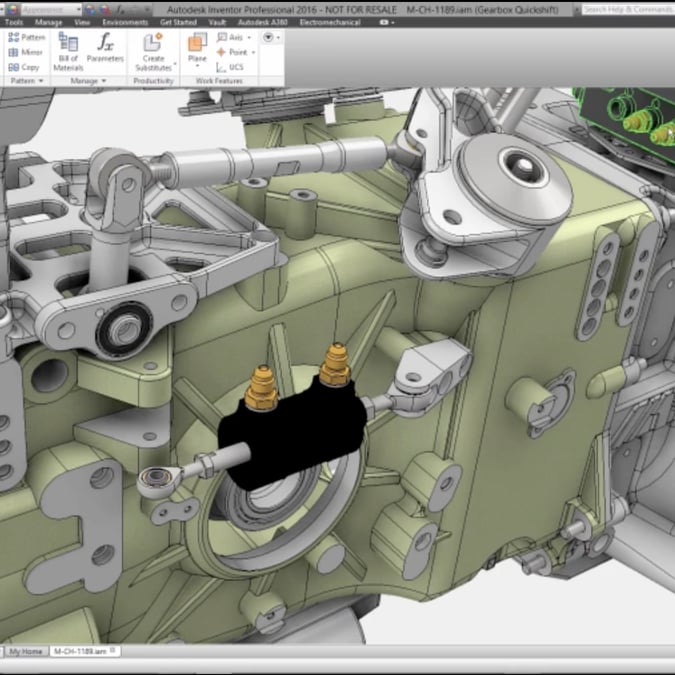
Task: Open the Bill of Materials
Action: 68,51
